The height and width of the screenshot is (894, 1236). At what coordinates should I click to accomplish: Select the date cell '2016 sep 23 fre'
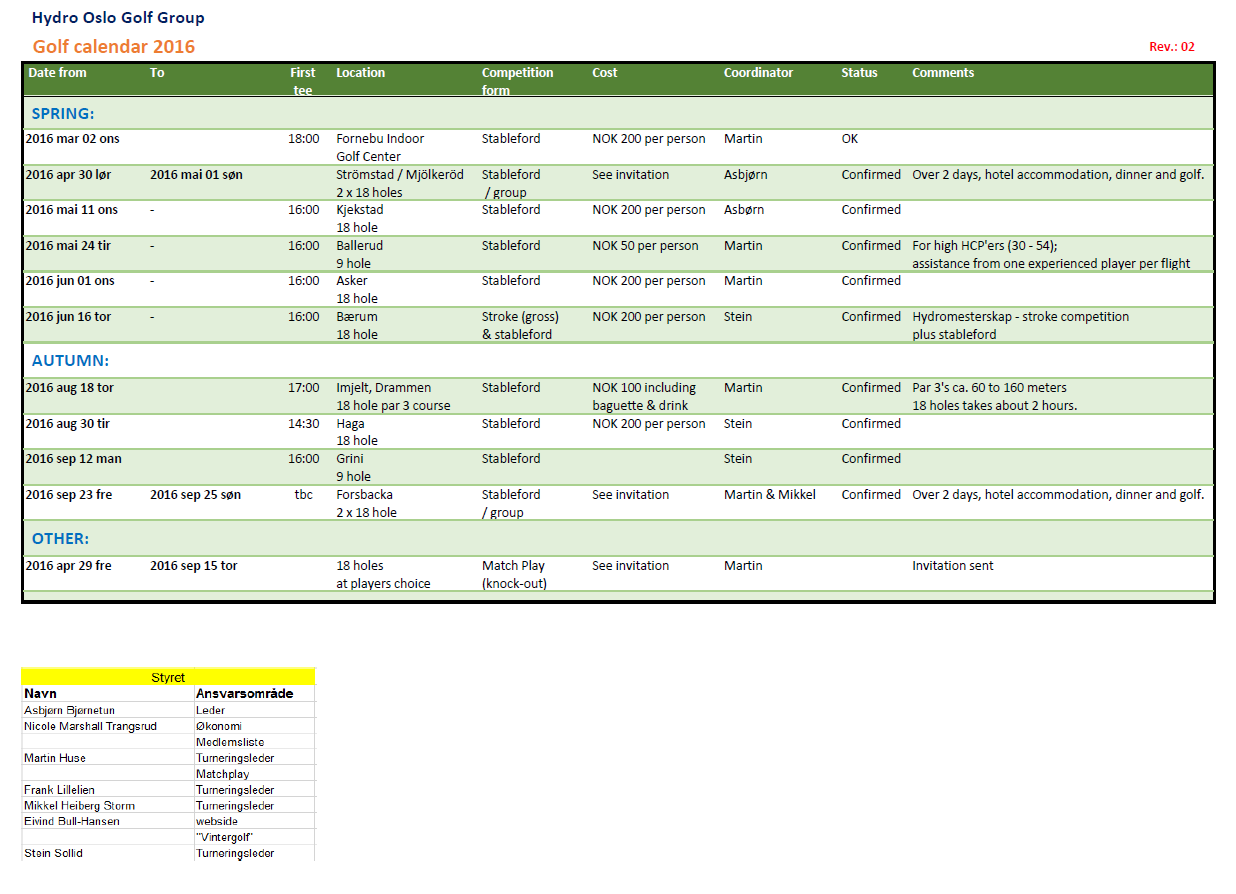68,495
